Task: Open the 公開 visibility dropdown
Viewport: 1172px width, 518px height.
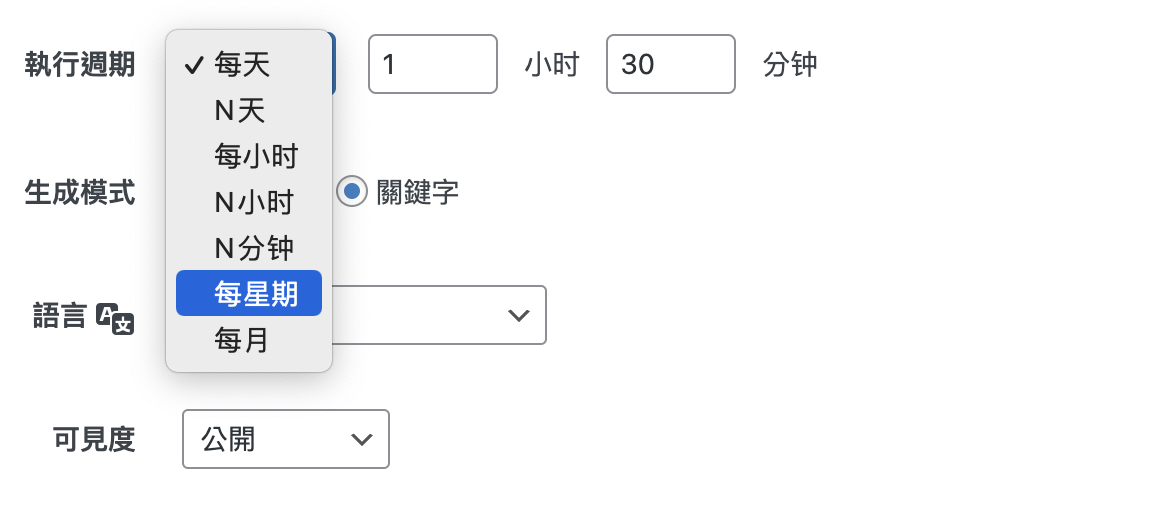Action: tap(286, 439)
